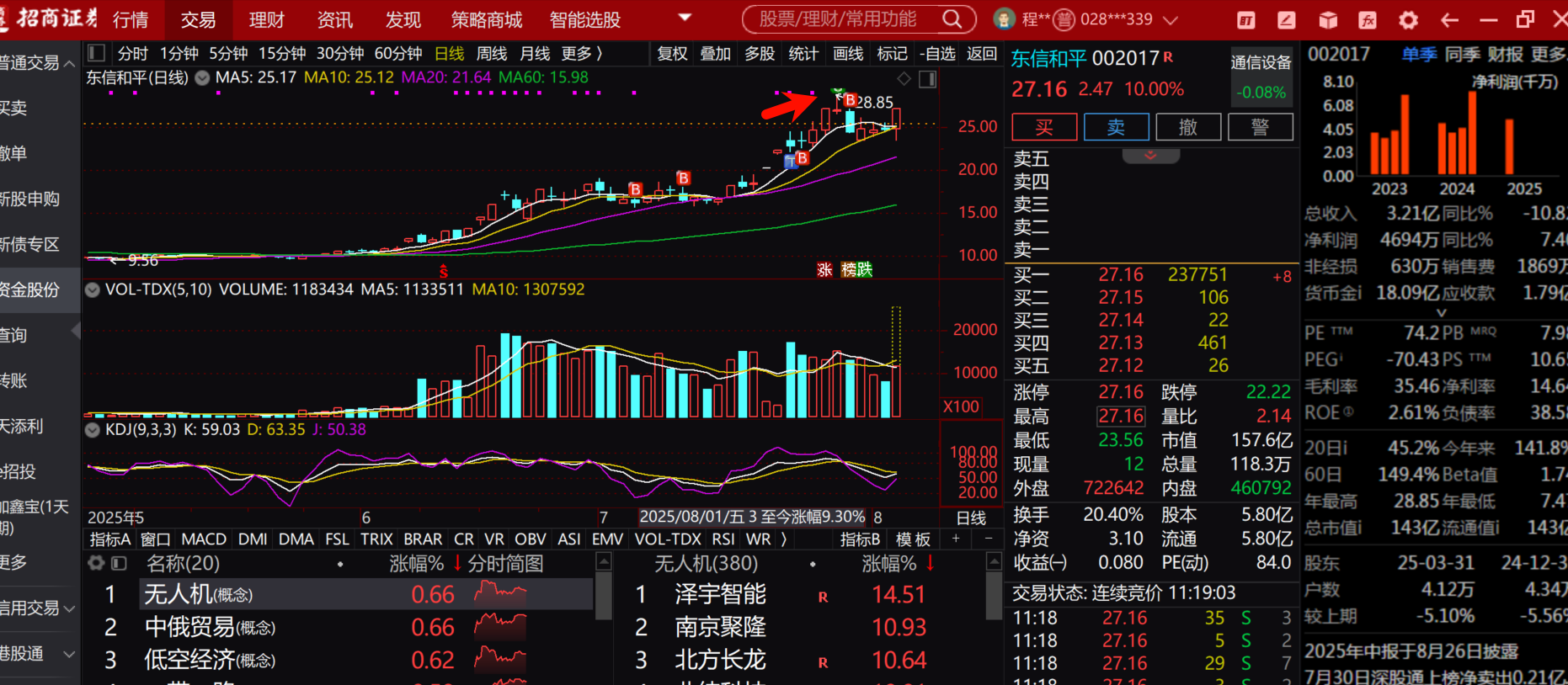Viewport: 1568px width, 685px height.
Task: Toggle the side panel icon atop the K-line chart
Action: pyautogui.click(x=928, y=79)
